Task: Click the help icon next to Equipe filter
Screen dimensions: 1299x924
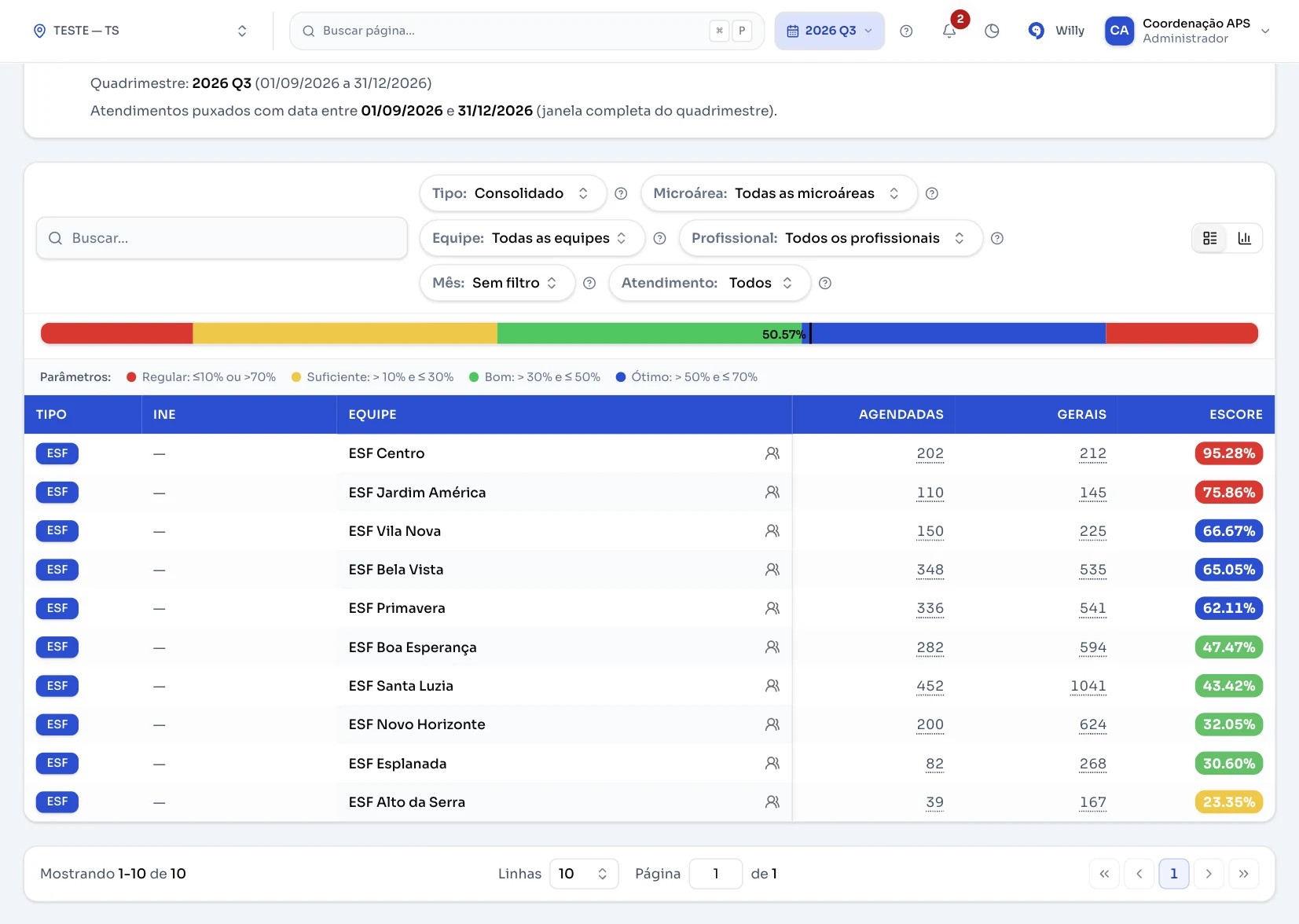Action: (x=659, y=238)
